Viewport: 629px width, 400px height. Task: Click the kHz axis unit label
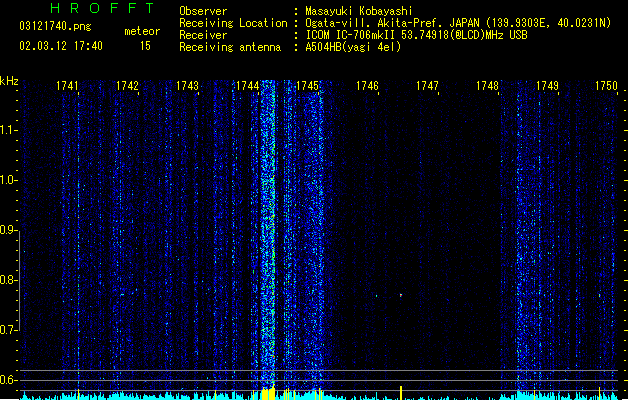(9, 81)
